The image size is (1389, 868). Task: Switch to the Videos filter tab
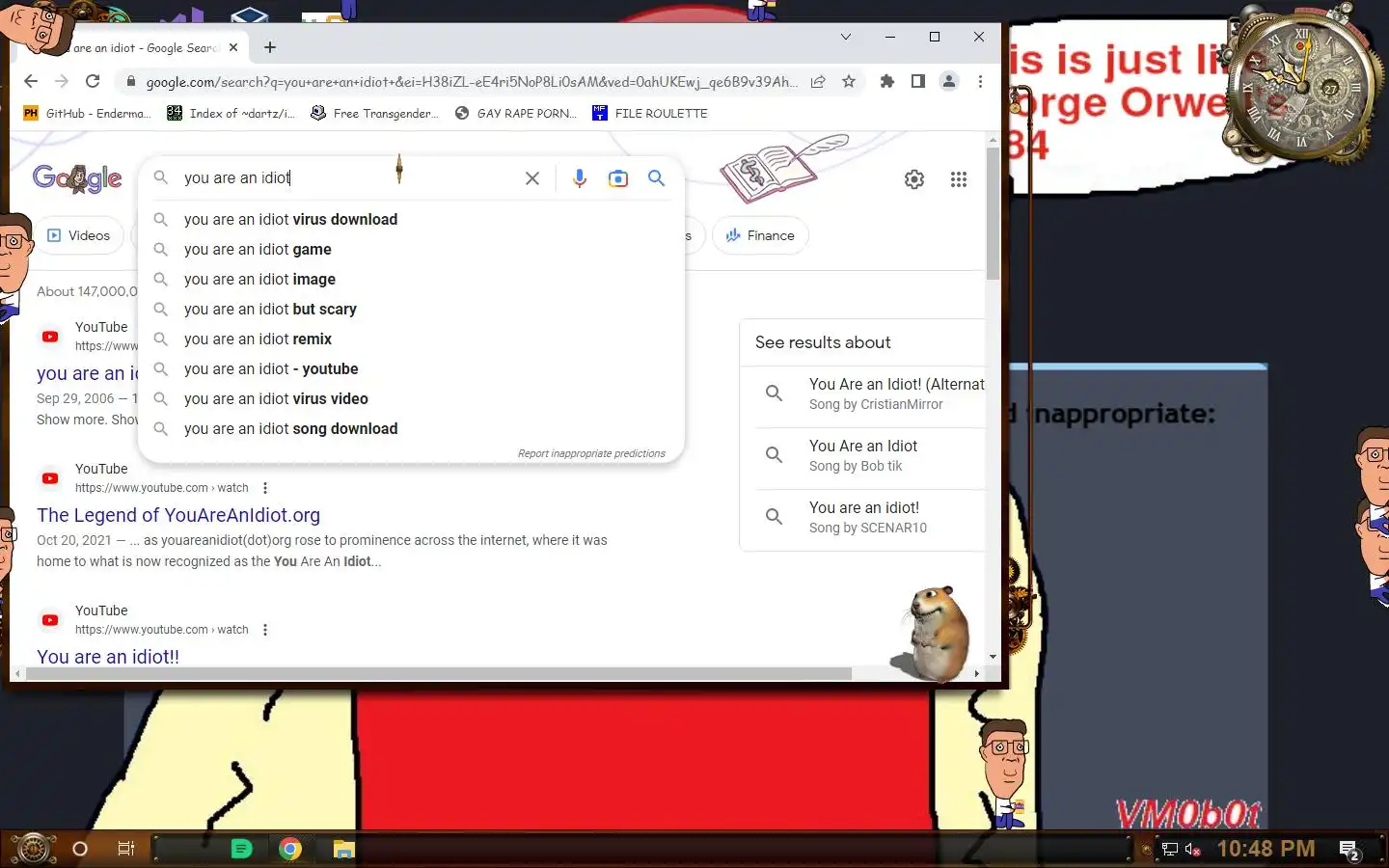(x=79, y=235)
